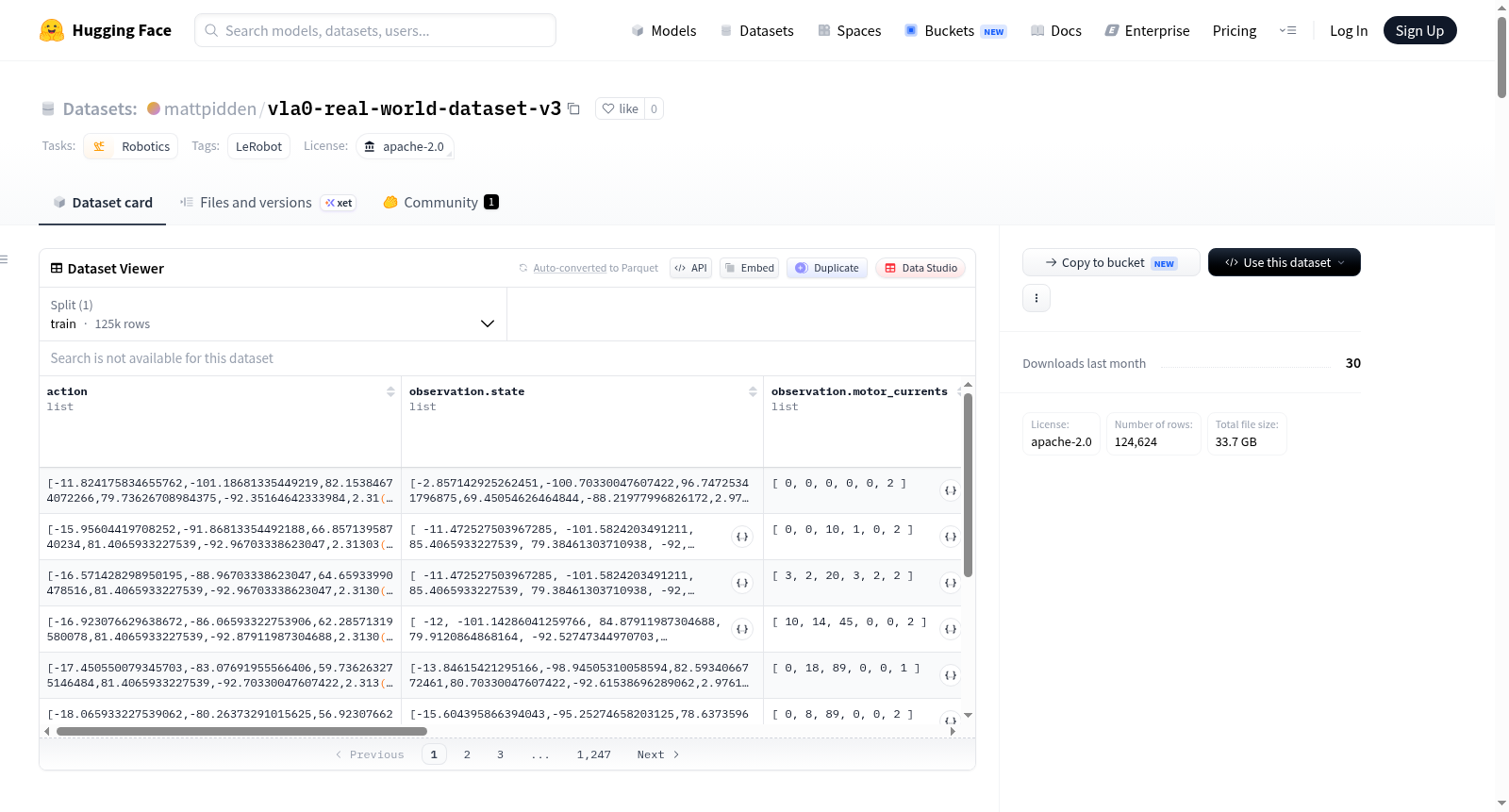This screenshot has height=812, width=1509.
Task: Expand first row motor_currents JSON cell
Action: pos(951,490)
